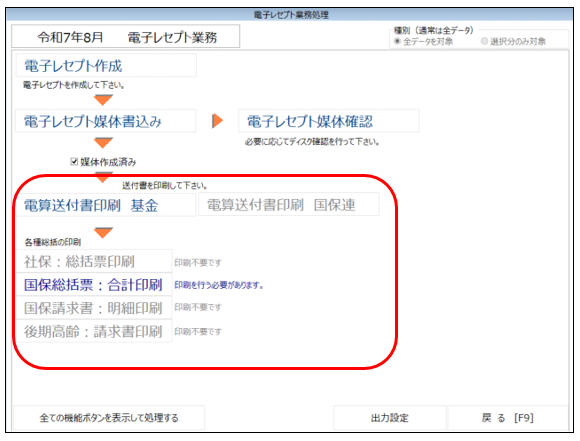This screenshot has width=580, height=441.
Task: Select the 全データを対象 radio button
Action: (x=397, y=41)
